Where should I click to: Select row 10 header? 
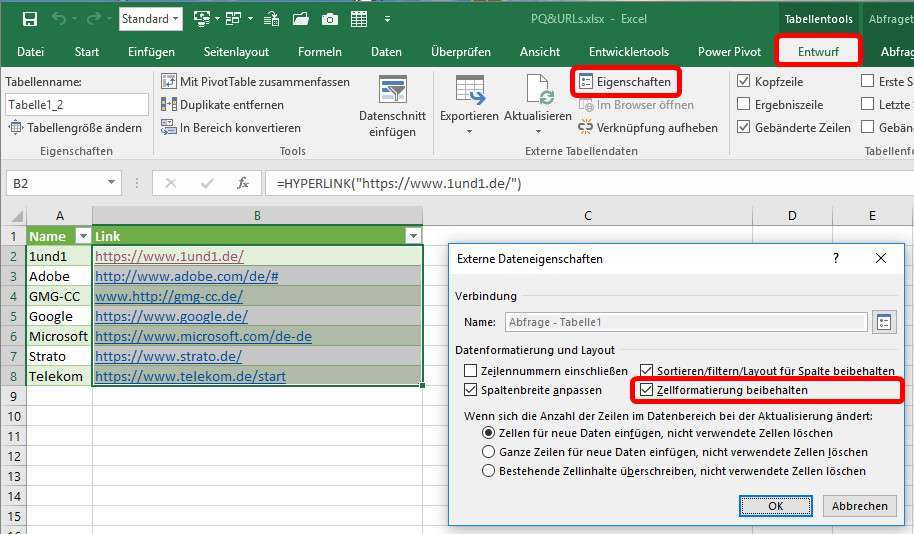14,416
